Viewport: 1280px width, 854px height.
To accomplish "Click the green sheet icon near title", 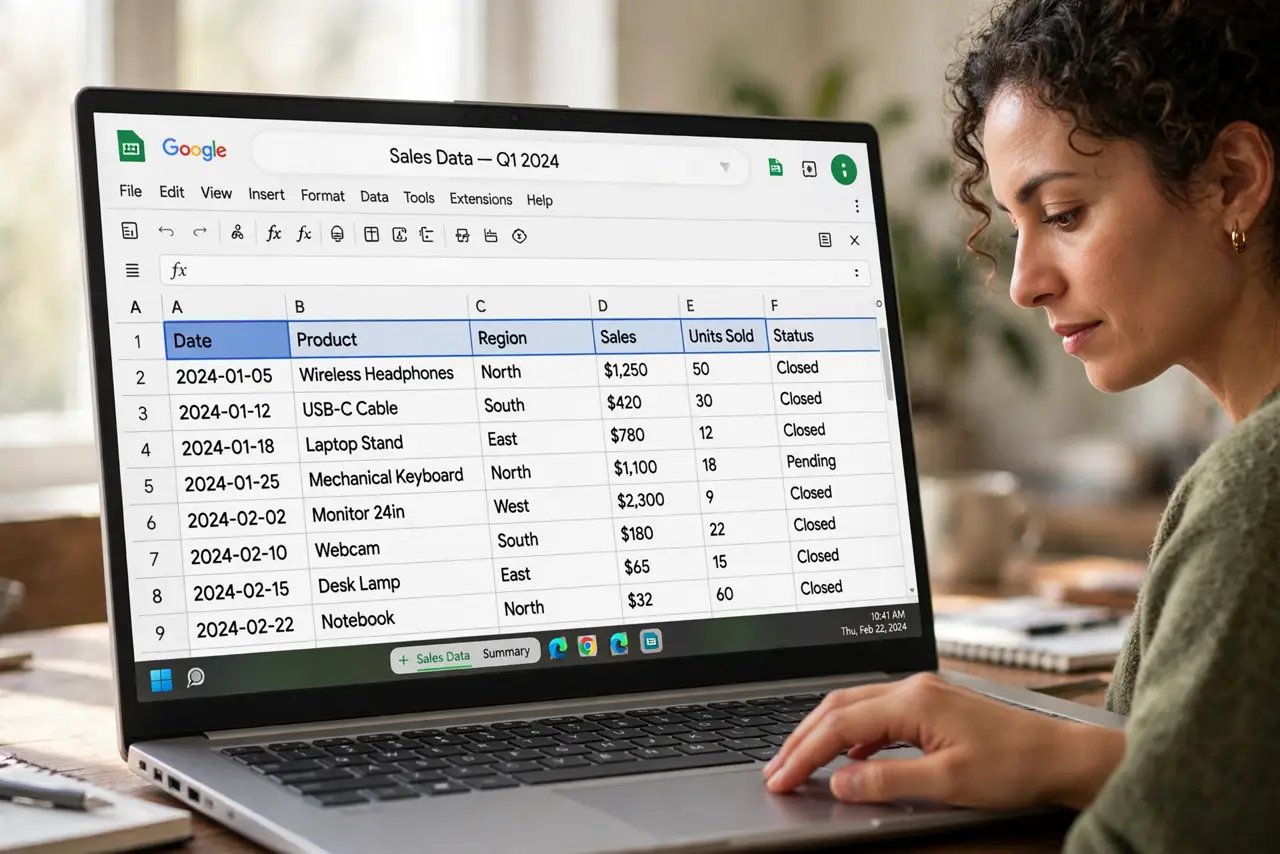I will pyautogui.click(x=775, y=168).
